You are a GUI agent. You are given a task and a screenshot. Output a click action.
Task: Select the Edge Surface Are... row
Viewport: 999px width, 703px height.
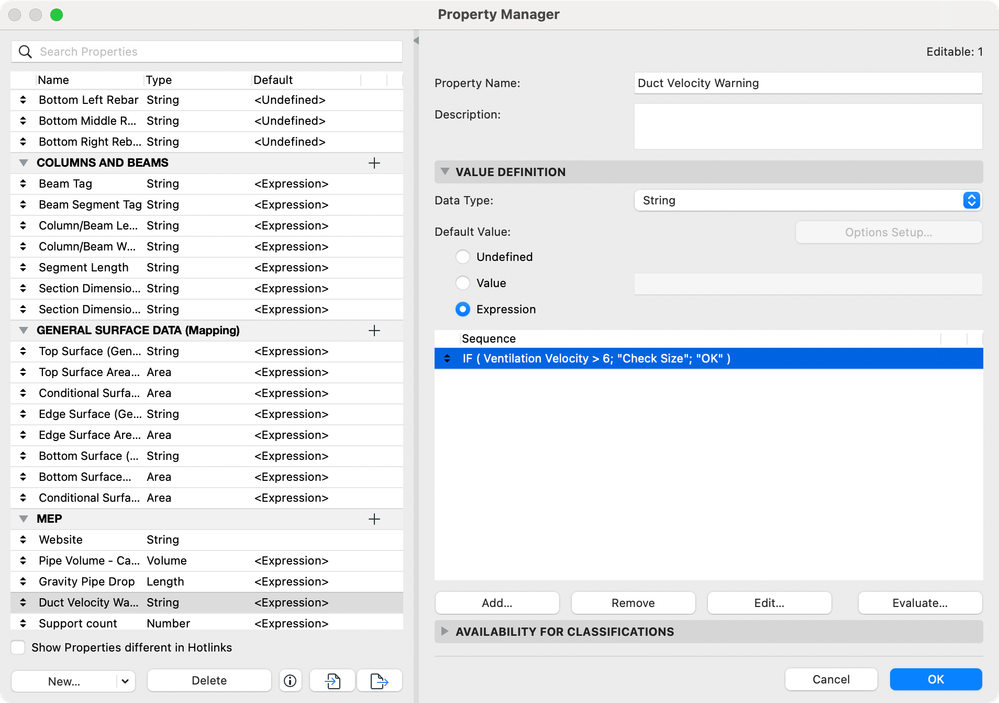point(207,435)
